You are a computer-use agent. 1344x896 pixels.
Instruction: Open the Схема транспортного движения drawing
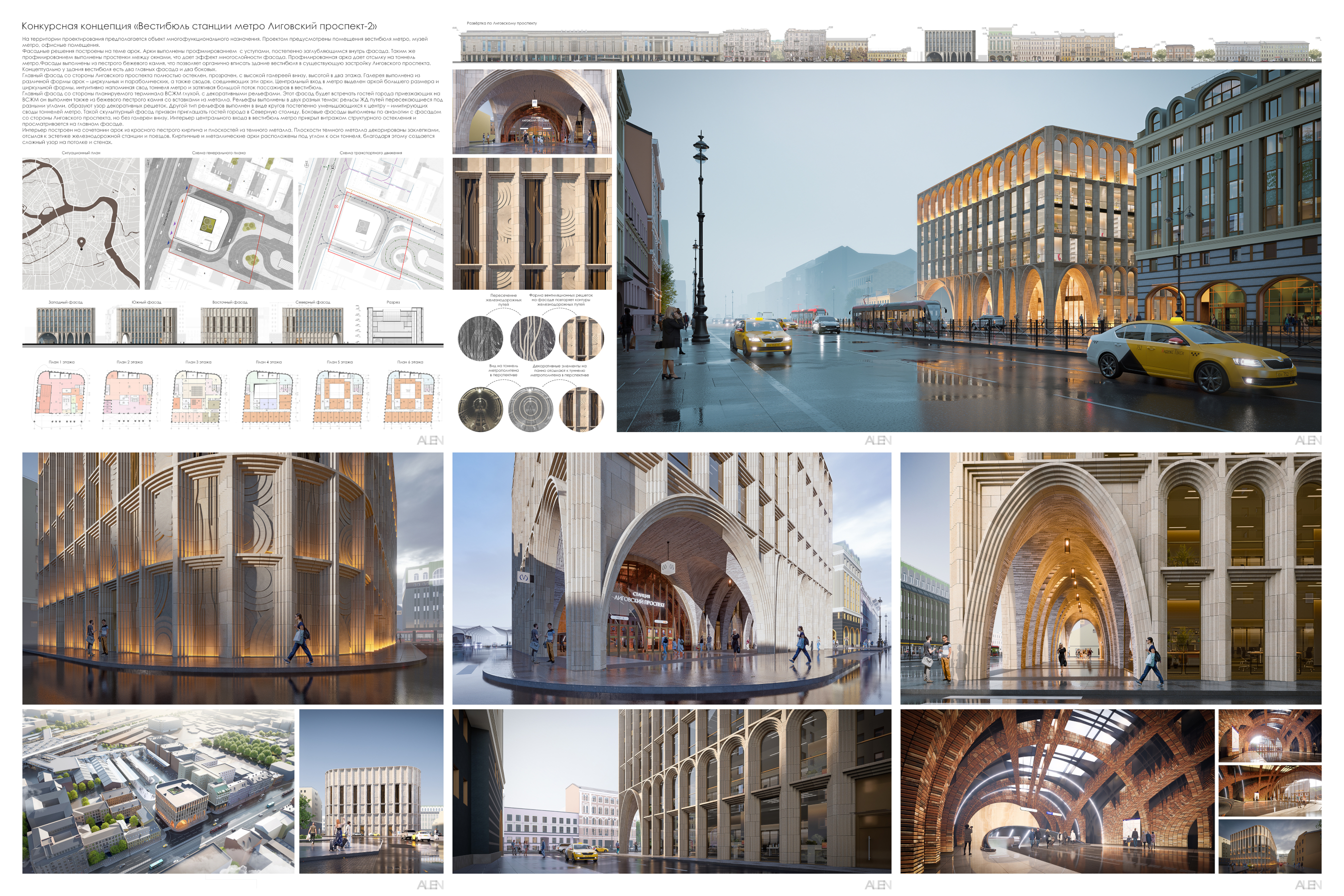[371, 224]
